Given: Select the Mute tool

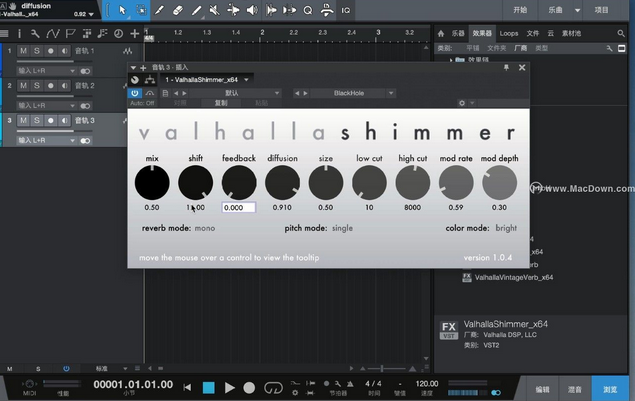Looking at the screenshot, I should (x=215, y=10).
